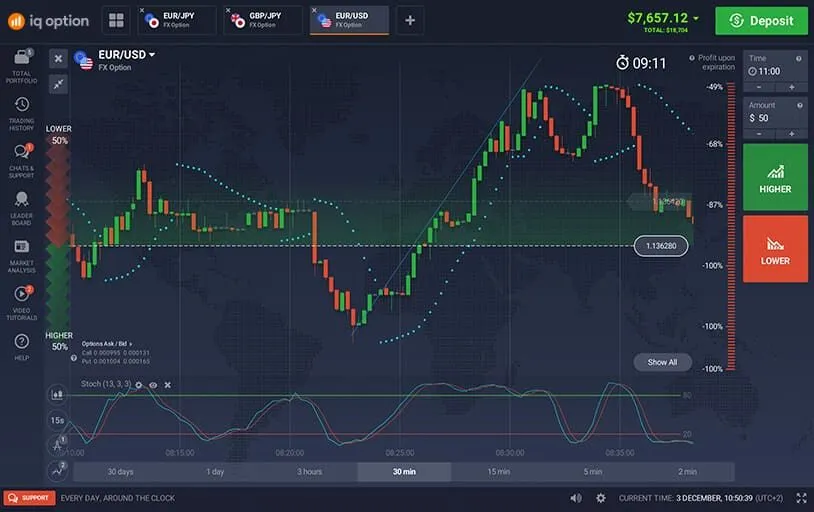Screen dimensions: 814x512
Task: Expand the EUR/USD asset dropdown
Action: tap(153, 54)
